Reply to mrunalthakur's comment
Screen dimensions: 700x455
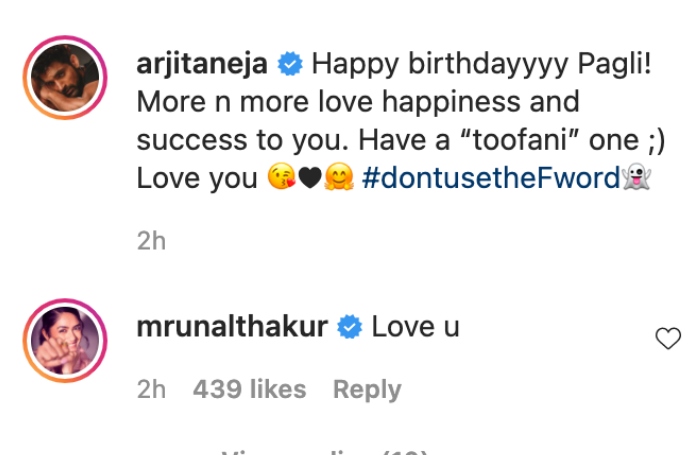(x=367, y=389)
